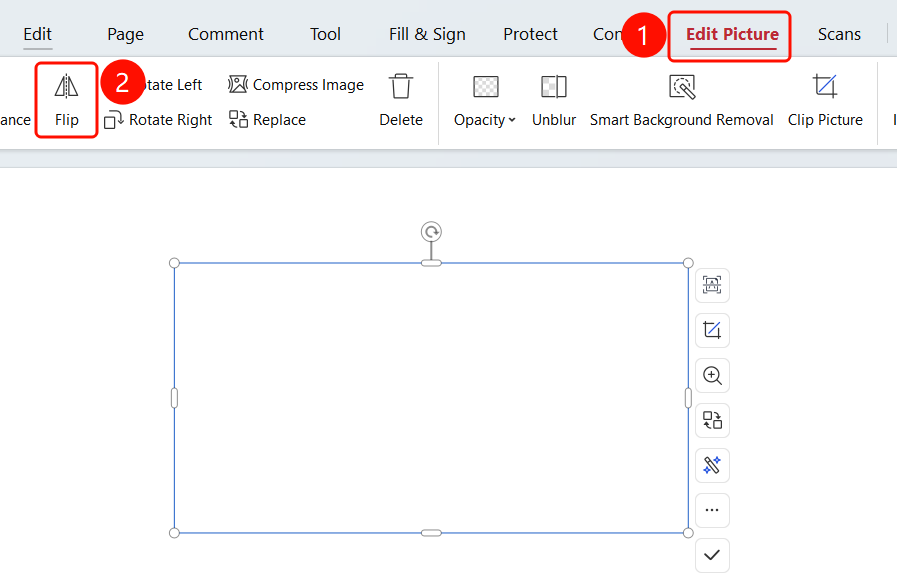The height and width of the screenshot is (583, 897).
Task: Click the rotation handle above the picture
Action: pyautogui.click(x=431, y=232)
